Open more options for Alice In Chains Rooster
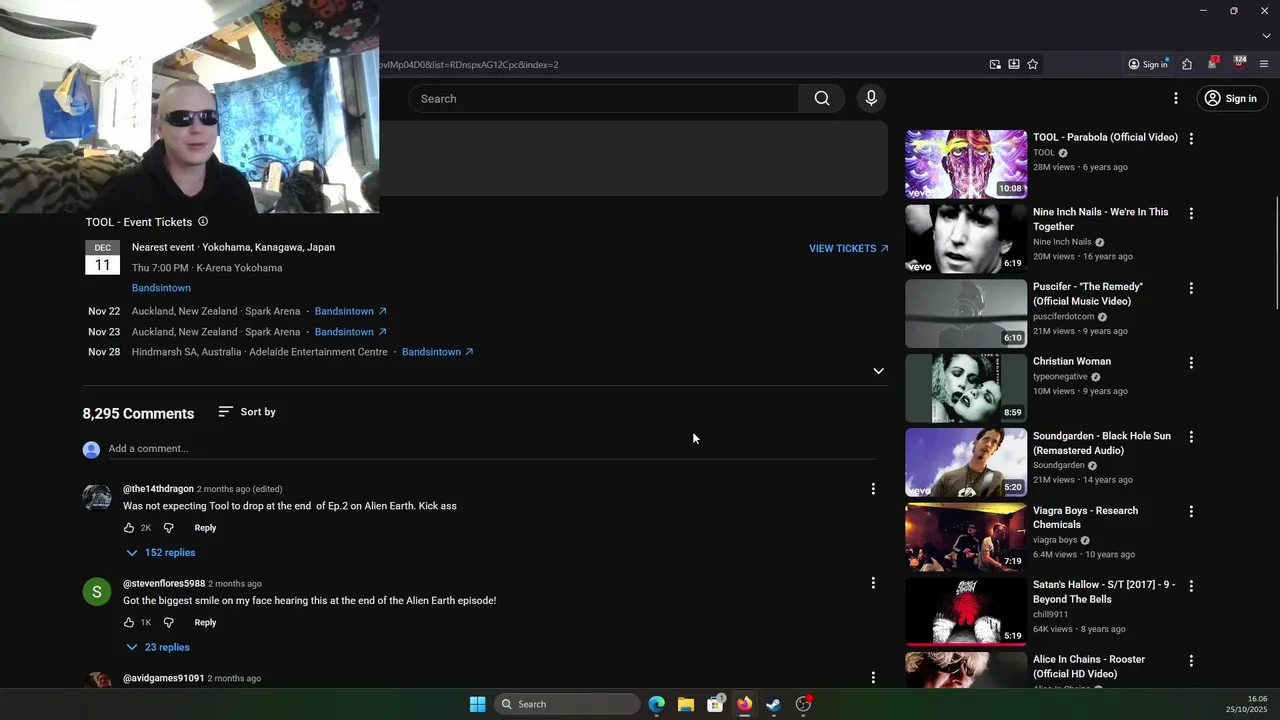Screen dimensions: 1280x720 [x=1191, y=661]
